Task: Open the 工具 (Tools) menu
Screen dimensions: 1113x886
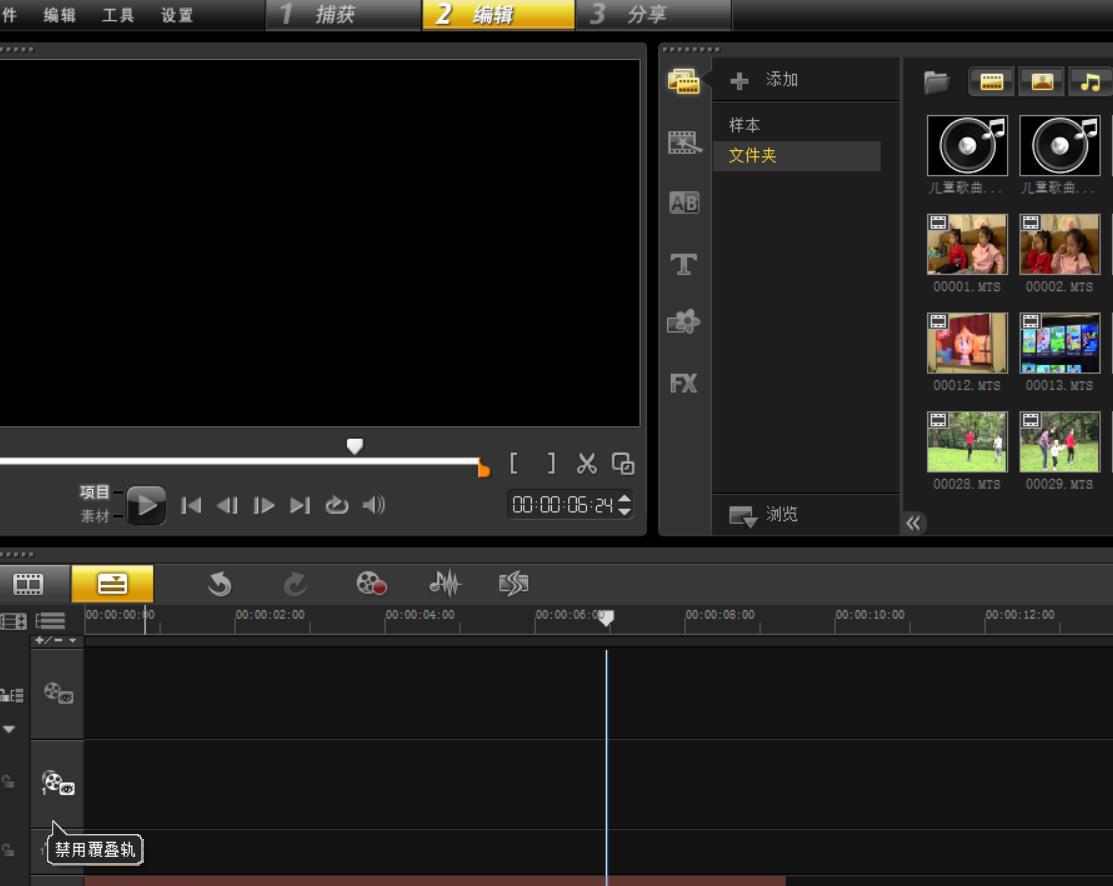Action: point(118,15)
